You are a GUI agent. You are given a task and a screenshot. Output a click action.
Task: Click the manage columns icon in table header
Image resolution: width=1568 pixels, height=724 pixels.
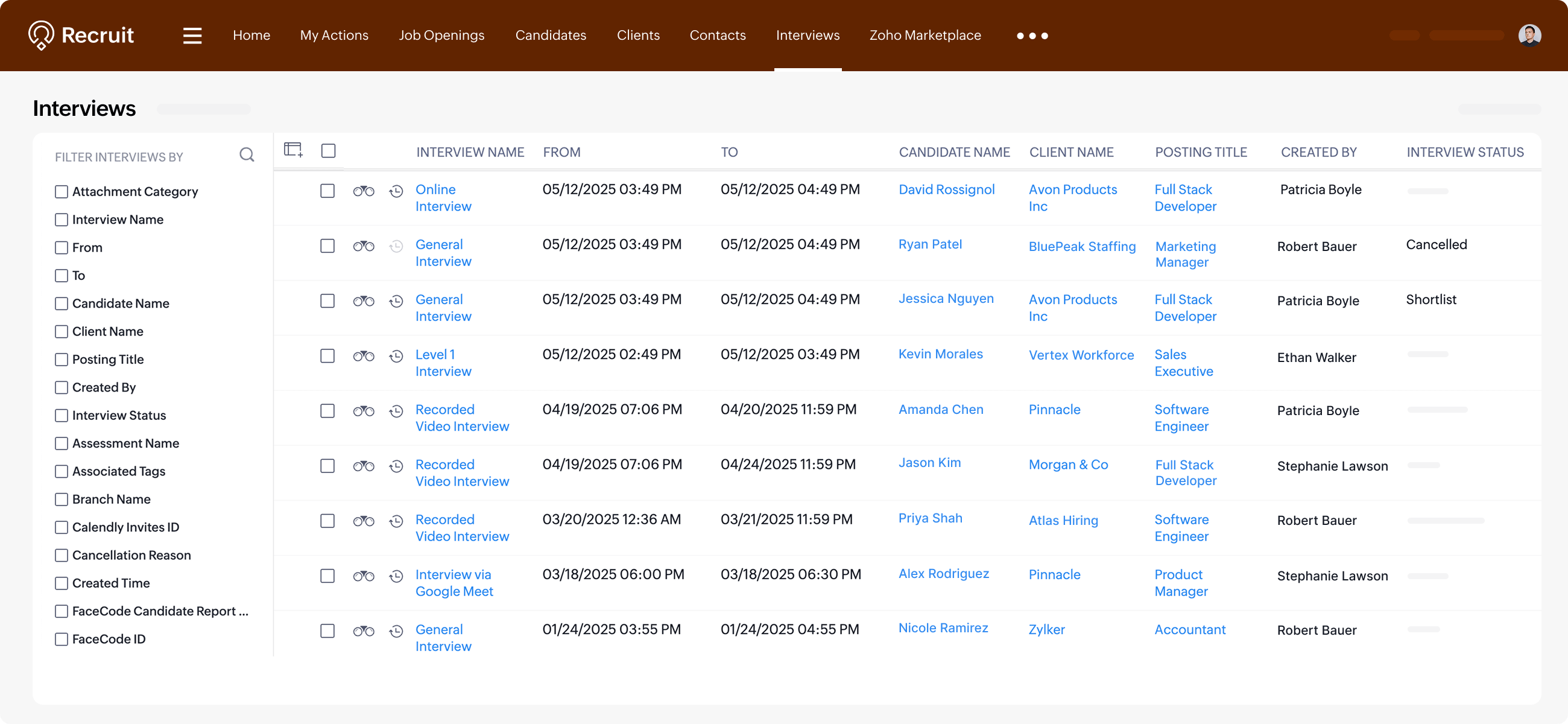tap(293, 150)
